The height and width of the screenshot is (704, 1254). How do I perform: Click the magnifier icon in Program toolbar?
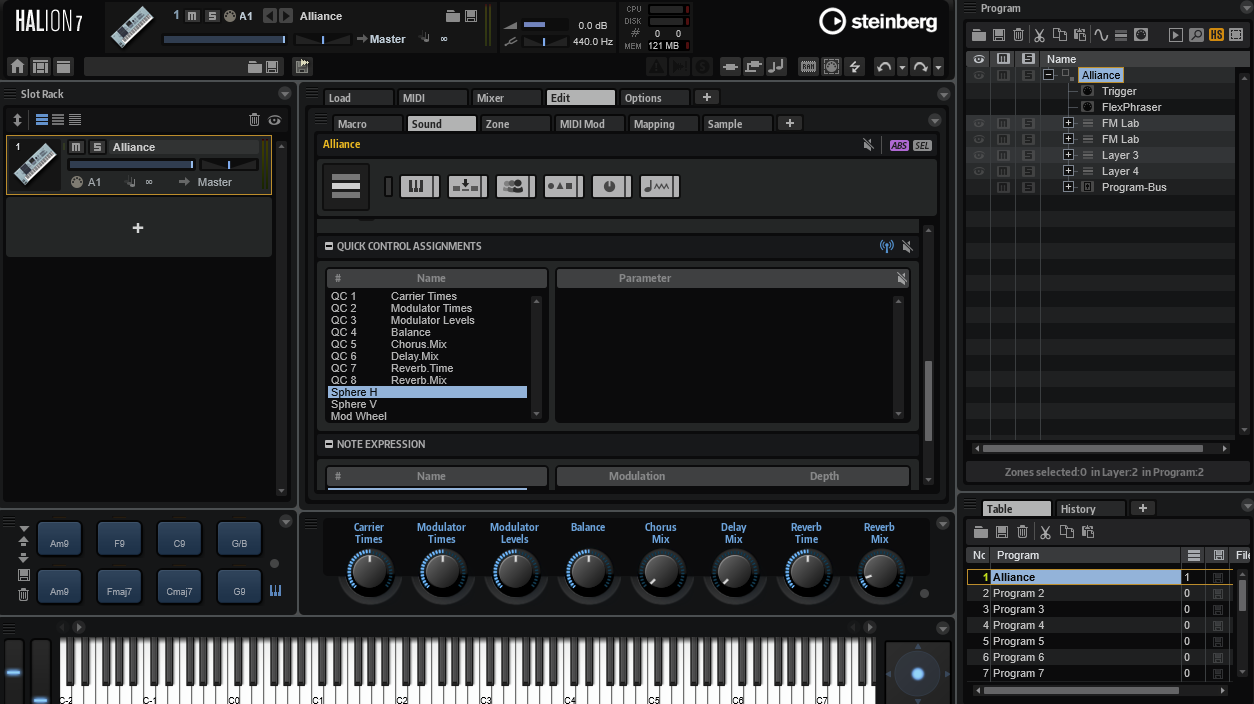(x=1196, y=35)
